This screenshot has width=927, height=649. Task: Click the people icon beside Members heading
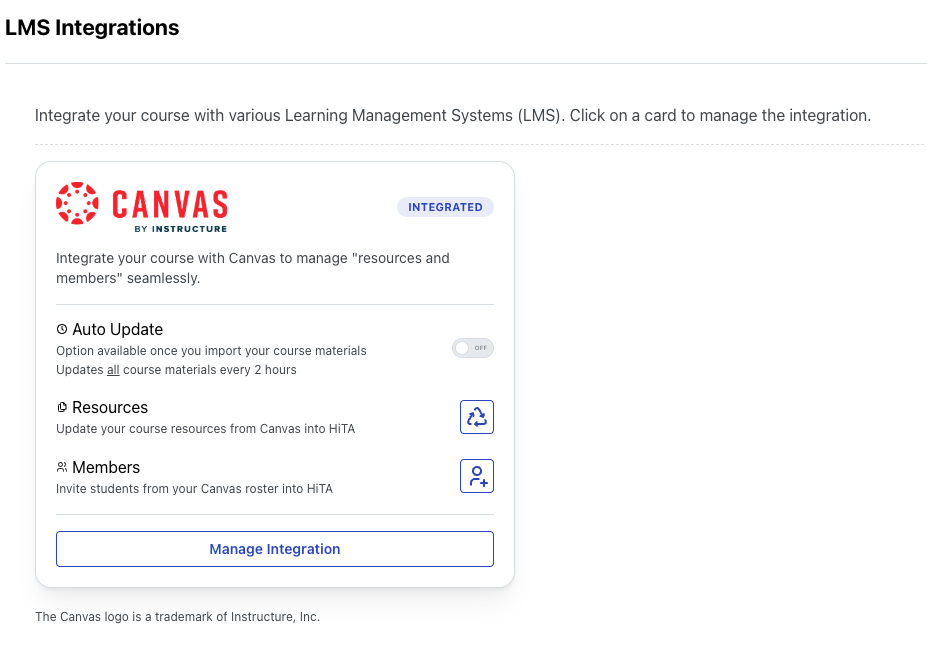pos(62,468)
